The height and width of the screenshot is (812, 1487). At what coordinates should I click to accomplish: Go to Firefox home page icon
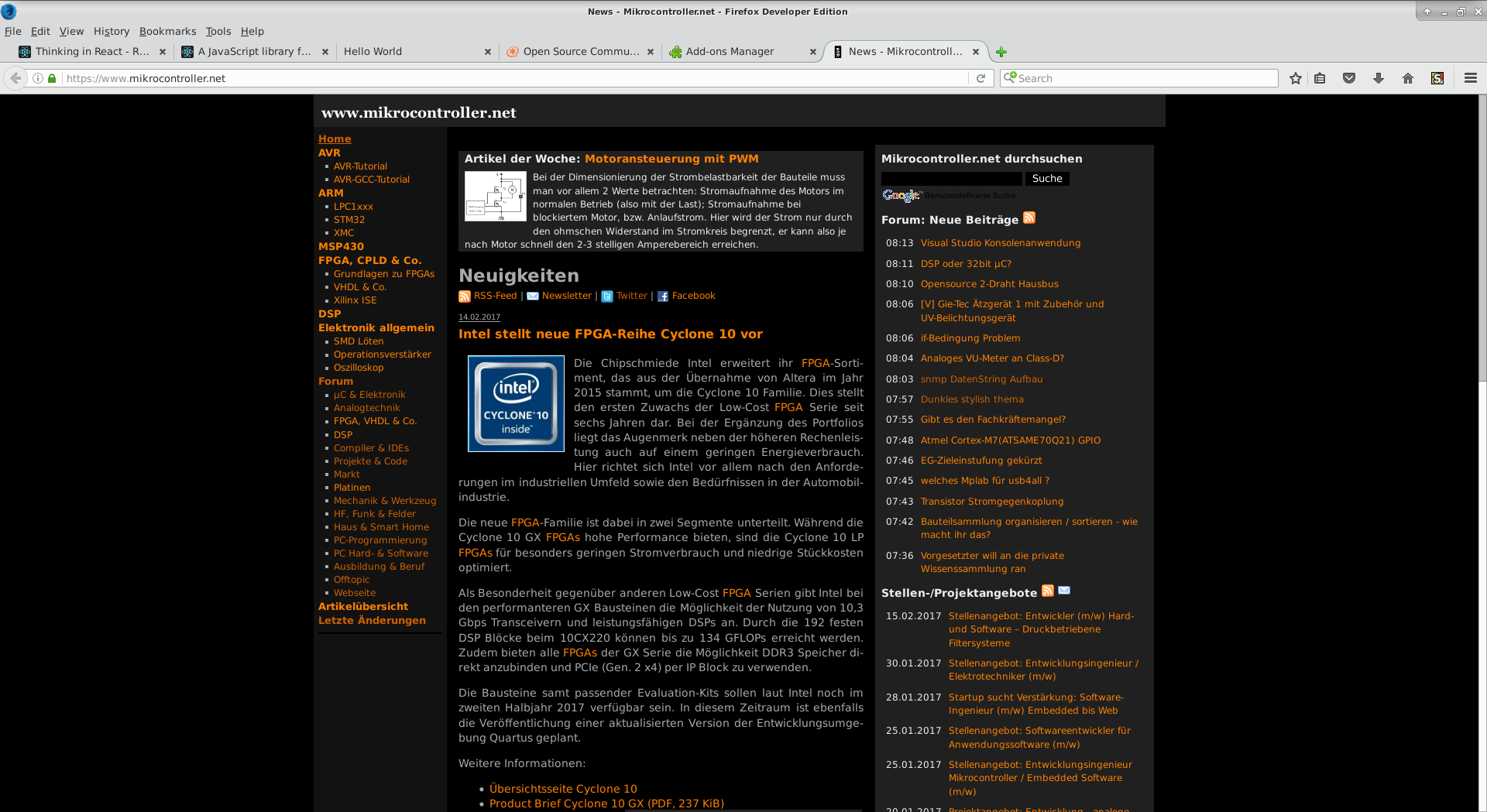pyautogui.click(x=1408, y=78)
